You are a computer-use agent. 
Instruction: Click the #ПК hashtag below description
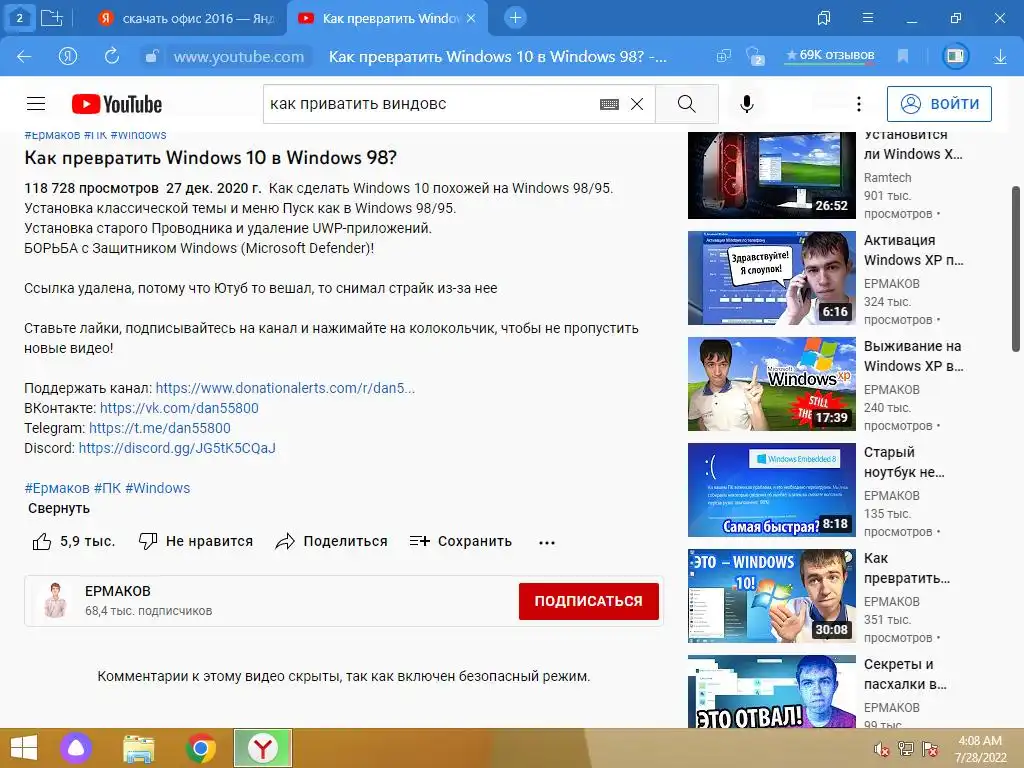click(x=107, y=488)
